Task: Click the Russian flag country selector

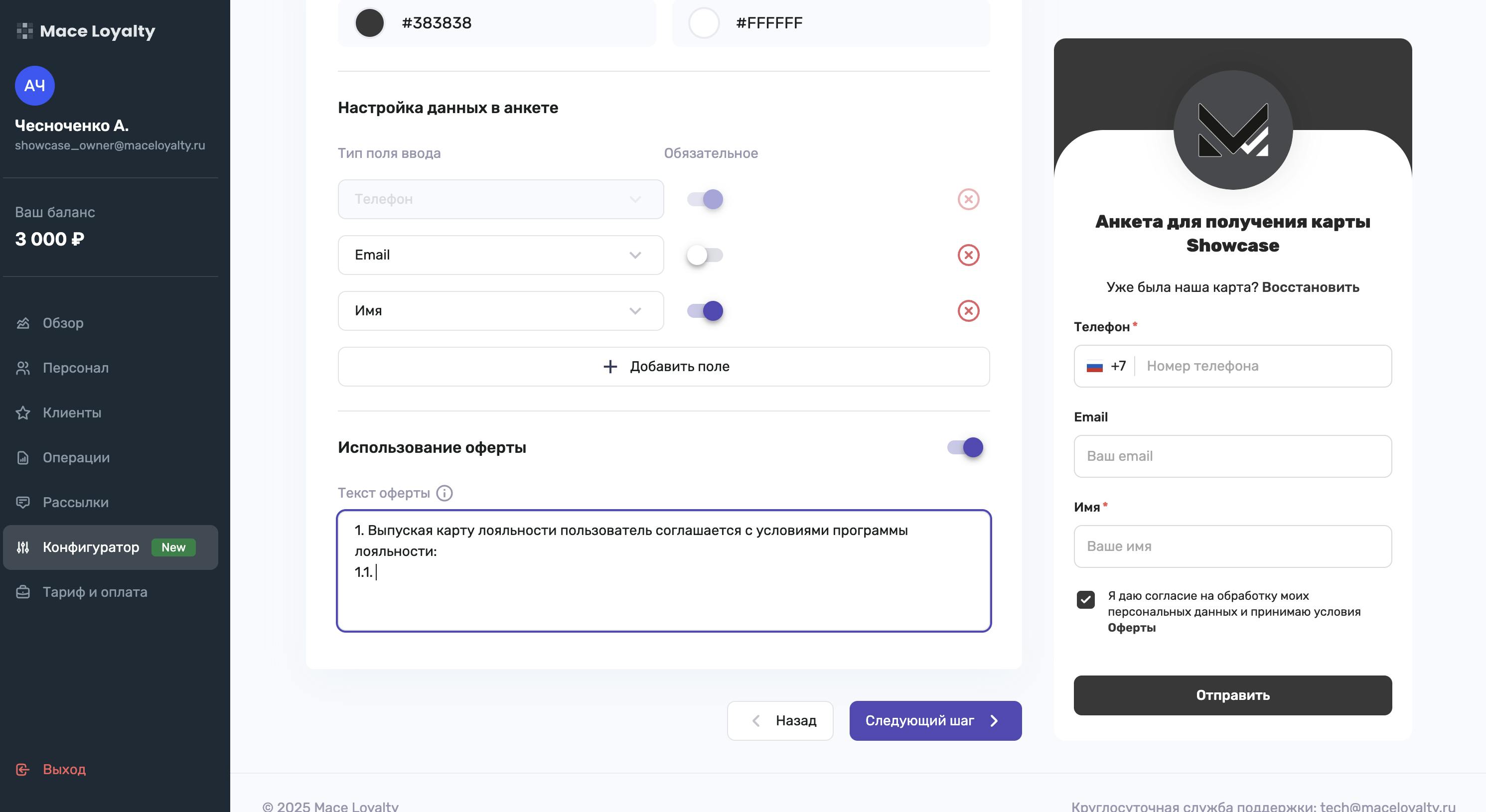Action: coord(1094,366)
